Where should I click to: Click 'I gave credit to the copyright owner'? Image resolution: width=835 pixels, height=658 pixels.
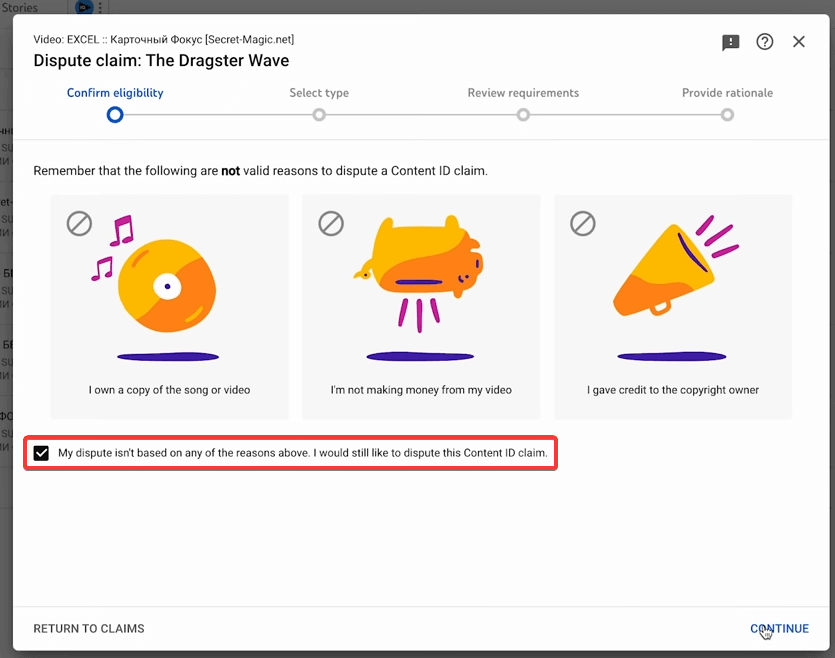(x=673, y=390)
